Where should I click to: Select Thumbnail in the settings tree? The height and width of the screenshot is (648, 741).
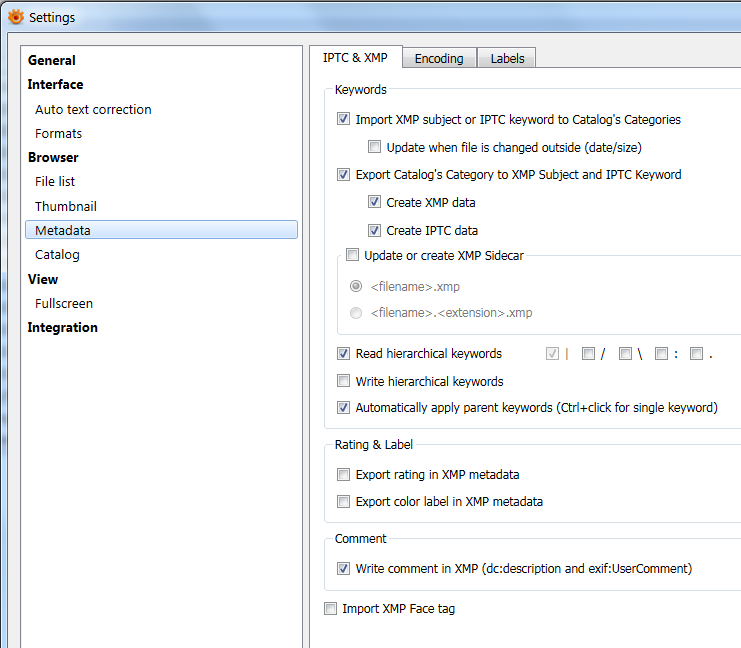[66, 206]
